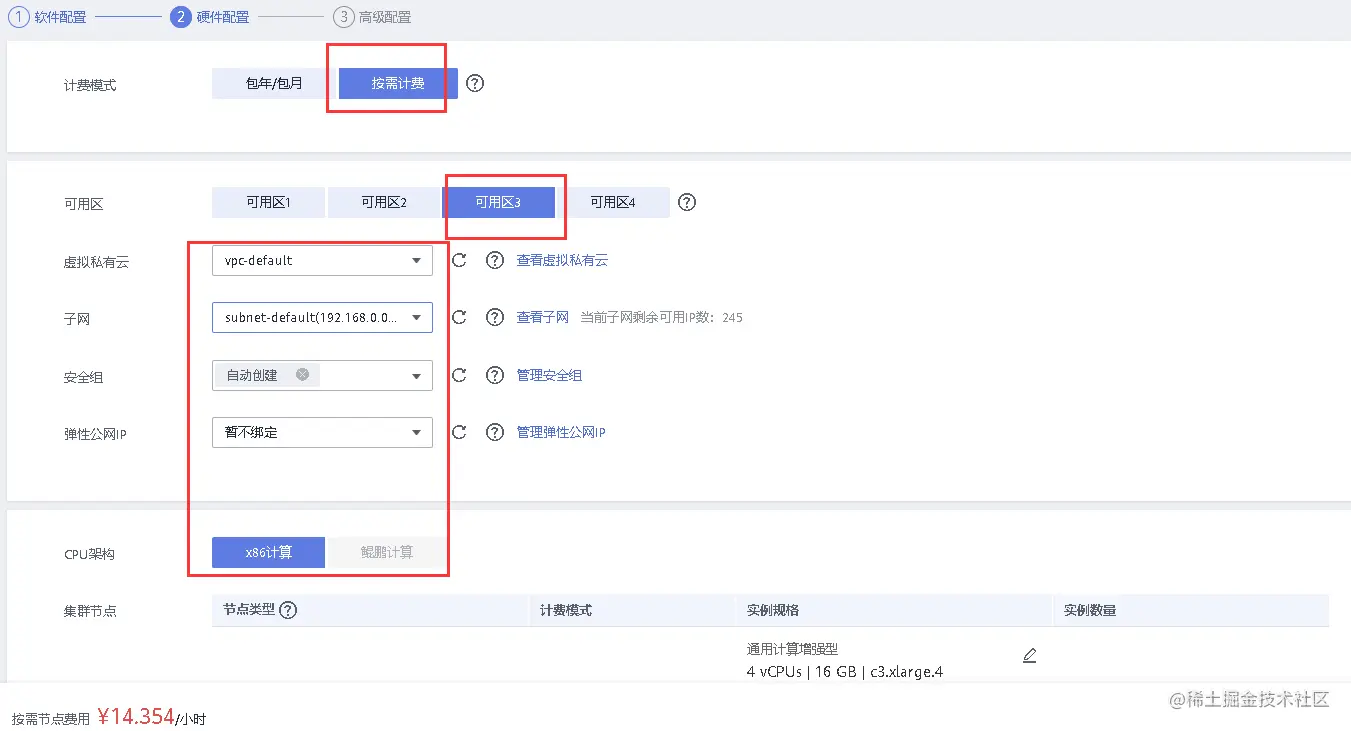
Task: Refresh the elastic public IP list
Action: (459, 432)
